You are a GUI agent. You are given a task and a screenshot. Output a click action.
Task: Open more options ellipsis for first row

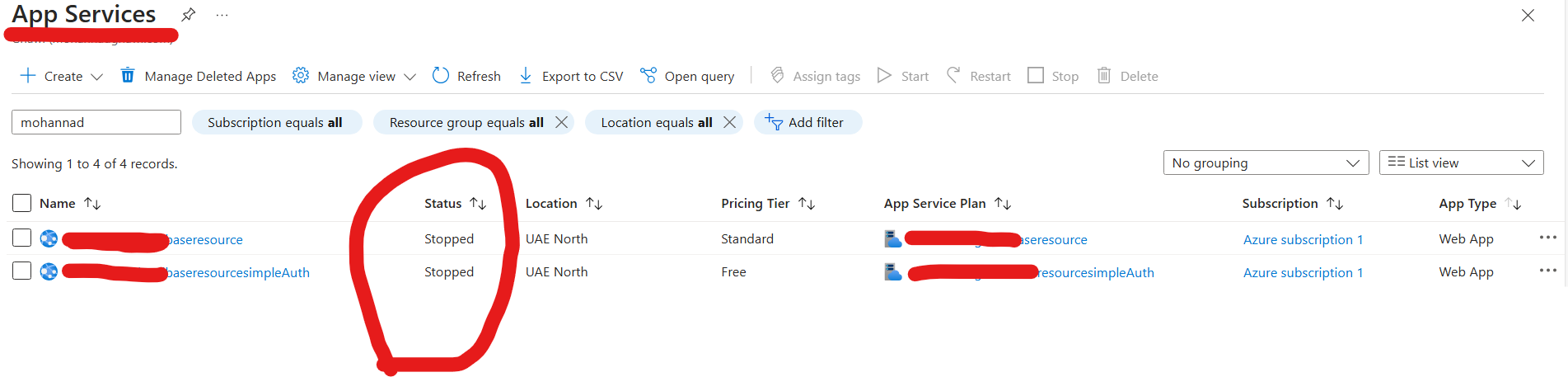[x=1547, y=238]
